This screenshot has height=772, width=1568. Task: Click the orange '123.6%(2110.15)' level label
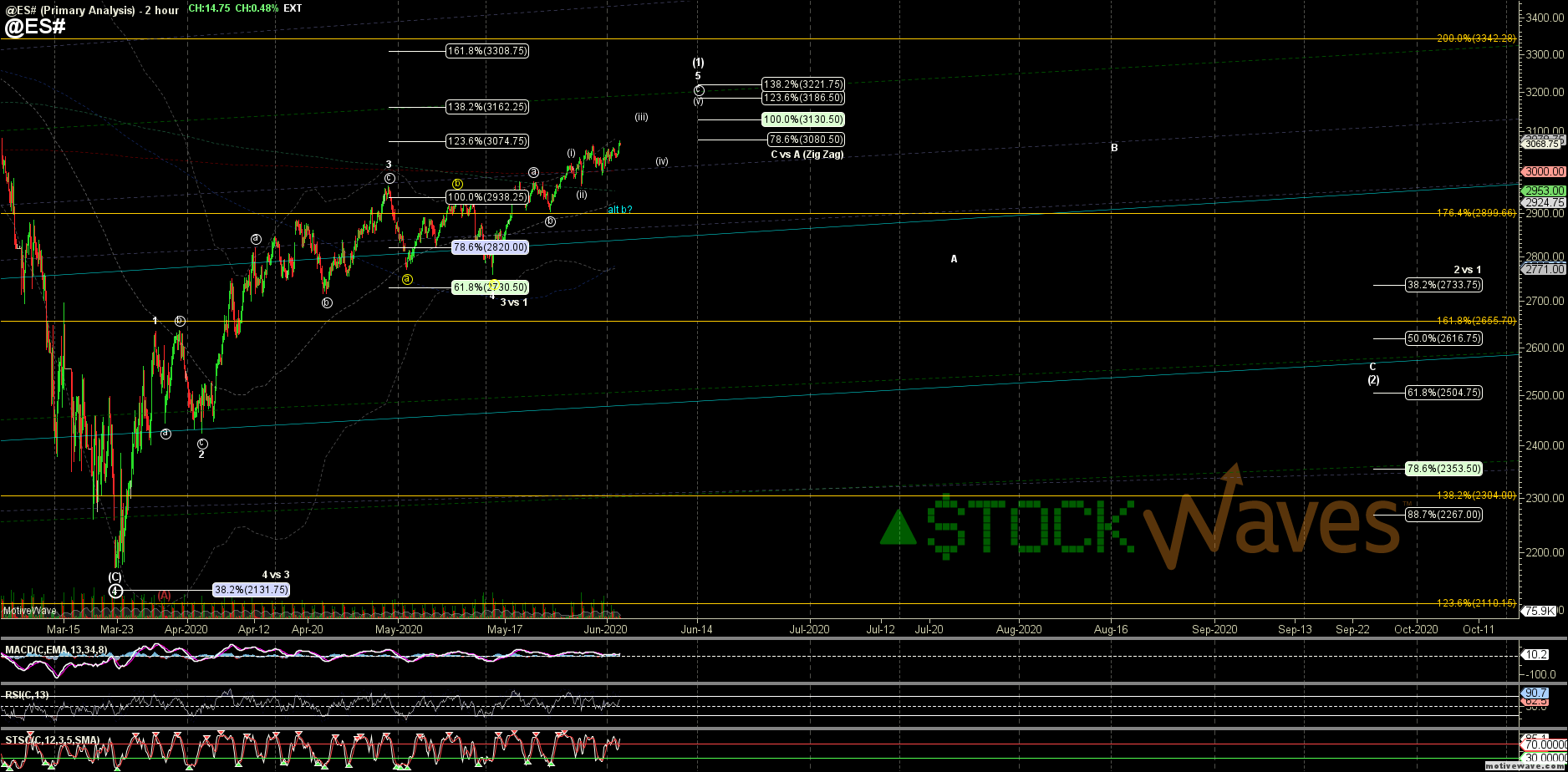(x=1476, y=603)
